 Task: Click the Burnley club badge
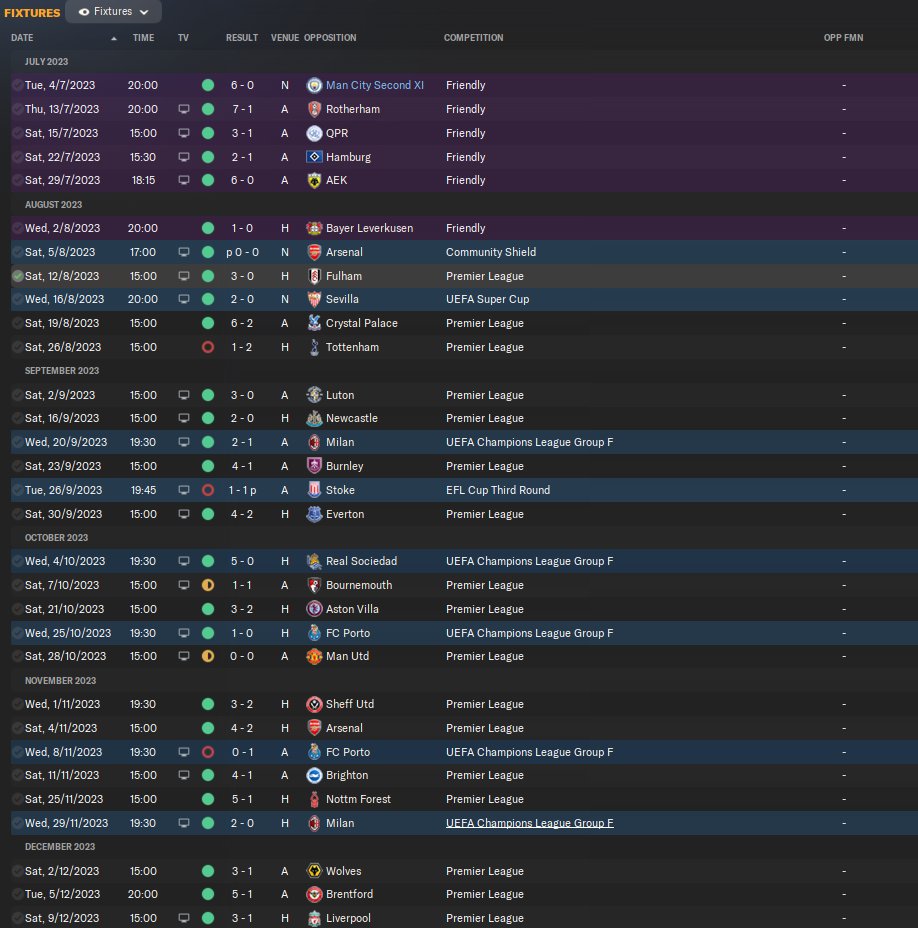coord(314,466)
